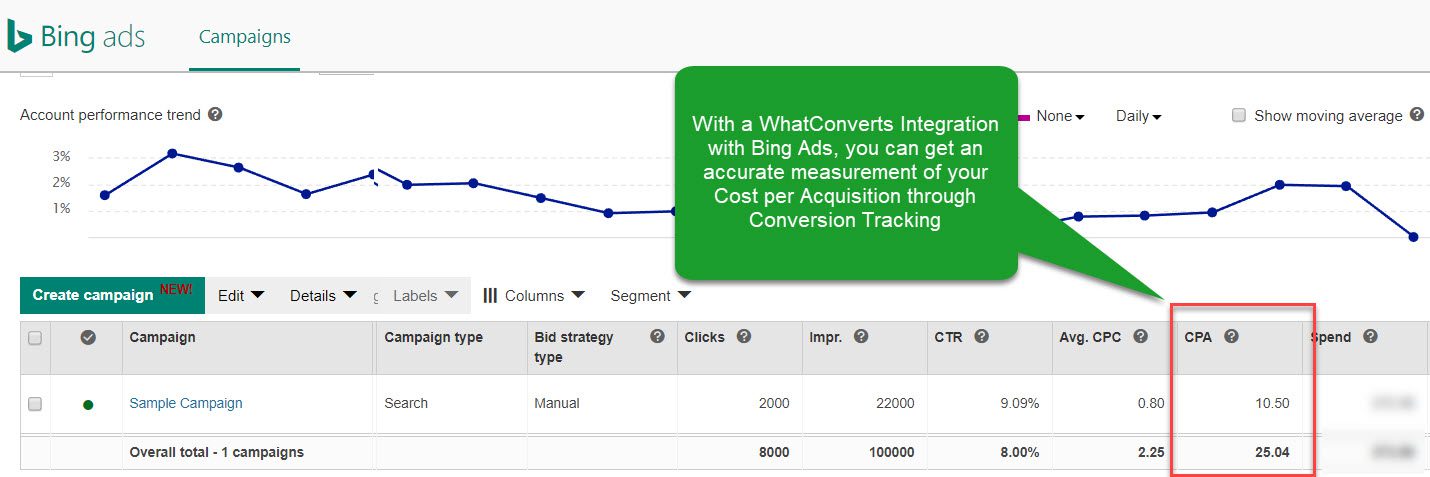Open Avg. CPC column help icon
1430x477 pixels.
(x=1141, y=337)
